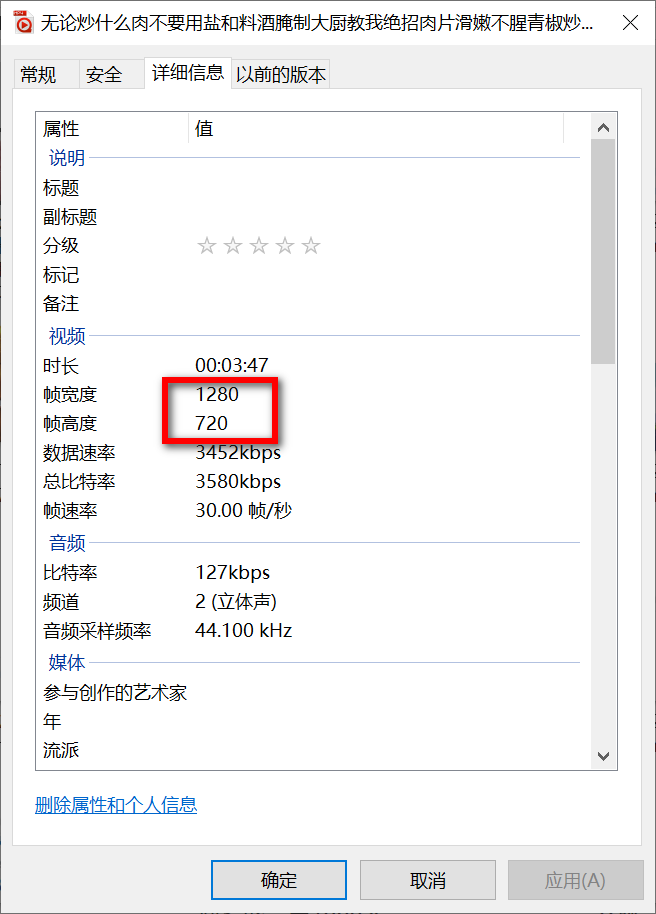Select the 流派 property row

tap(311, 750)
